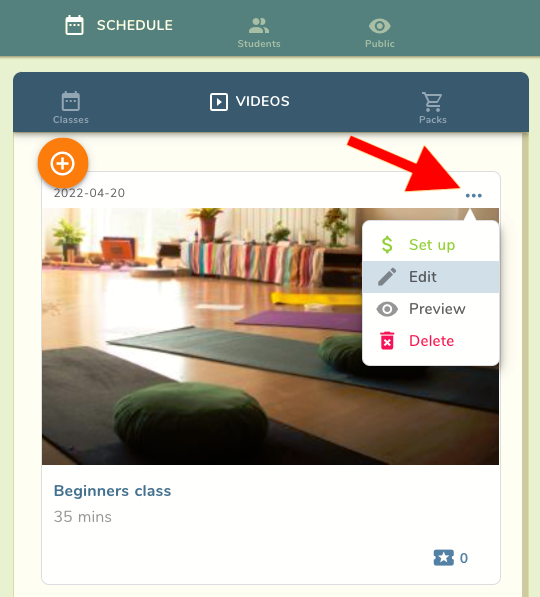Image resolution: width=540 pixels, height=597 pixels.
Task: Click the red trash Delete icon
Action: (x=387, y=340)
